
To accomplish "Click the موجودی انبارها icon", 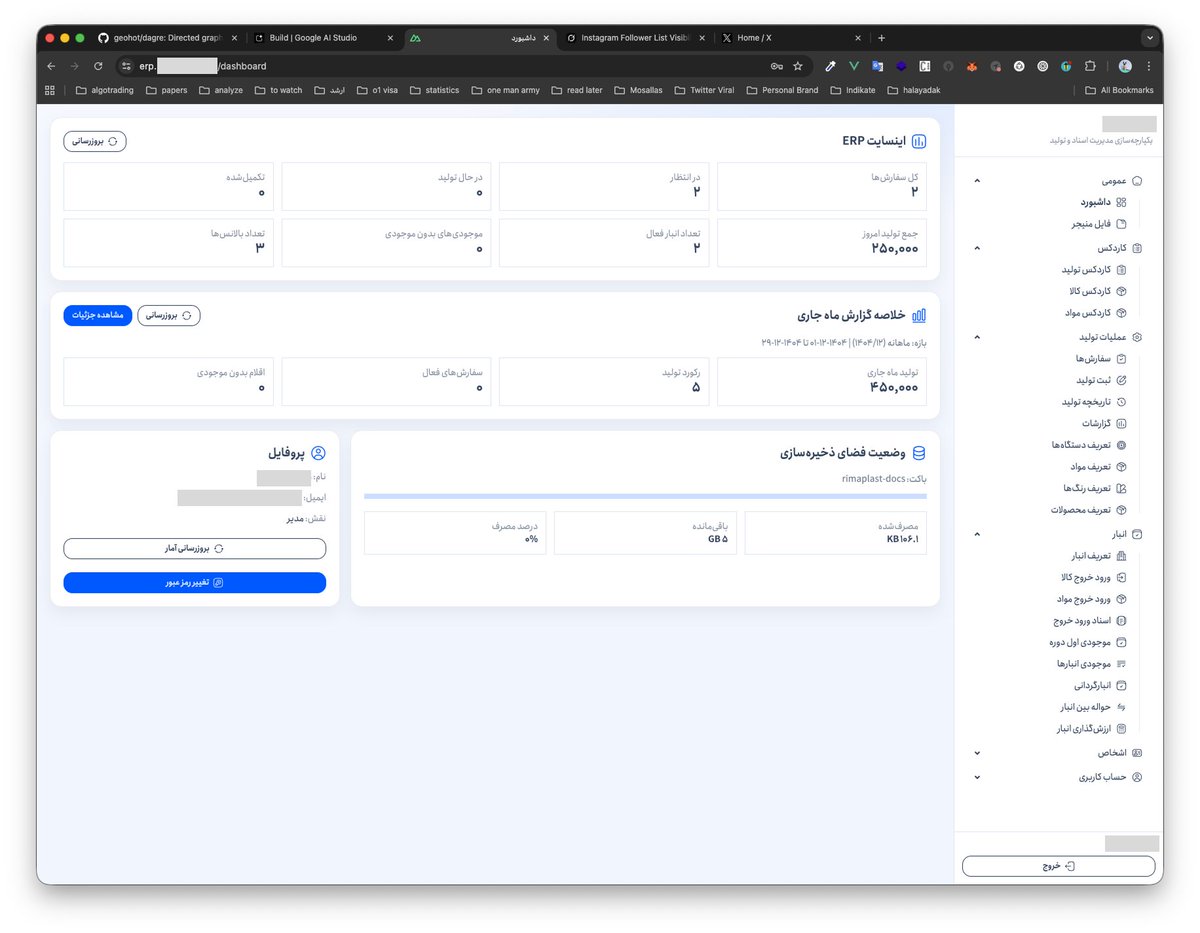I will click(1121, 664).
